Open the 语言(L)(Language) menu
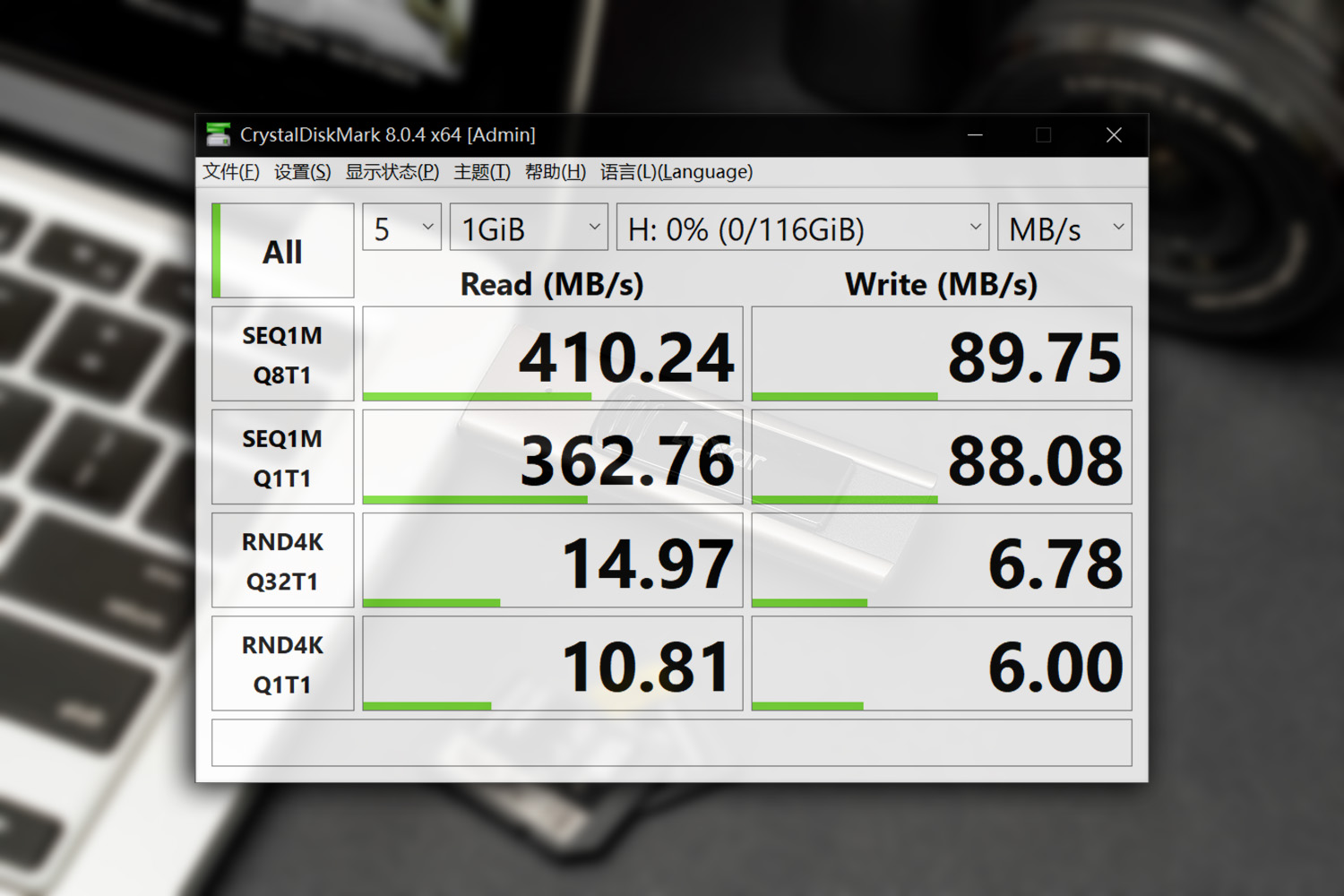Screen dimensions: 1344x896 [x=677, y=171]
